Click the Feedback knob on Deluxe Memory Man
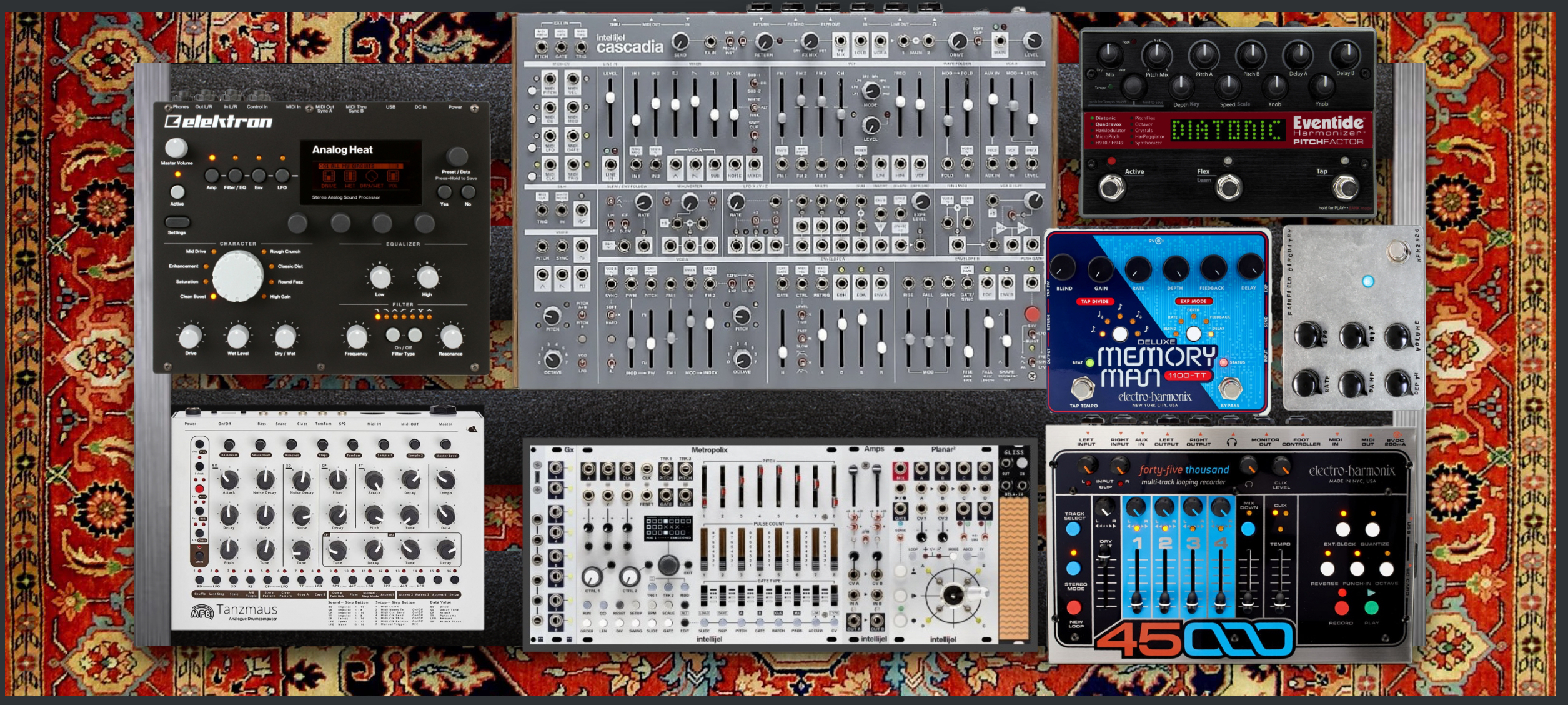Viewport: 1568px width, 705px height. (1213, 268)
